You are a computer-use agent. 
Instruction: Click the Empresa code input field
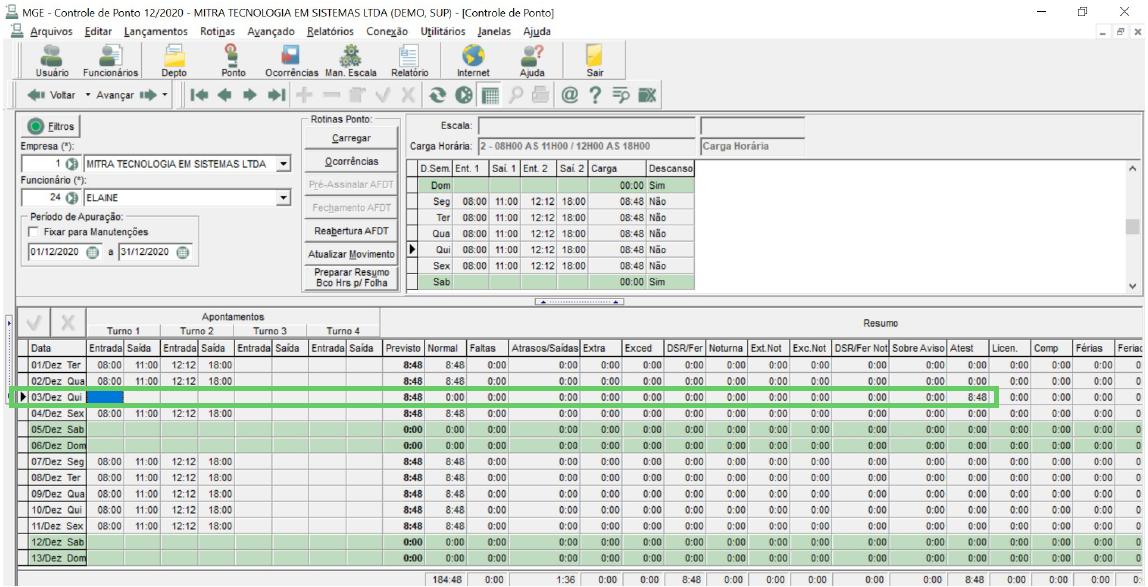point(44,163)
